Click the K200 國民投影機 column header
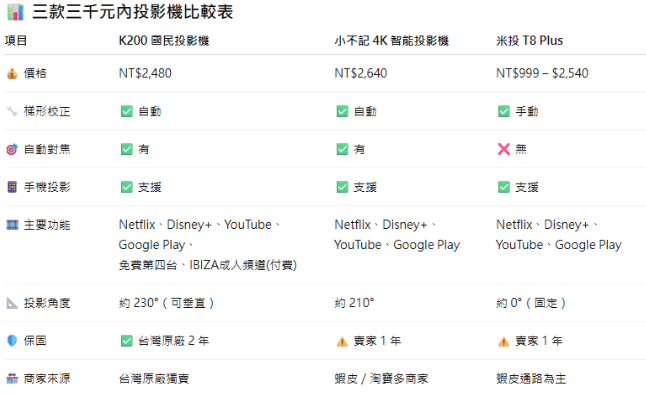This screenshot has height=394, width=646. tap(164, 40)
